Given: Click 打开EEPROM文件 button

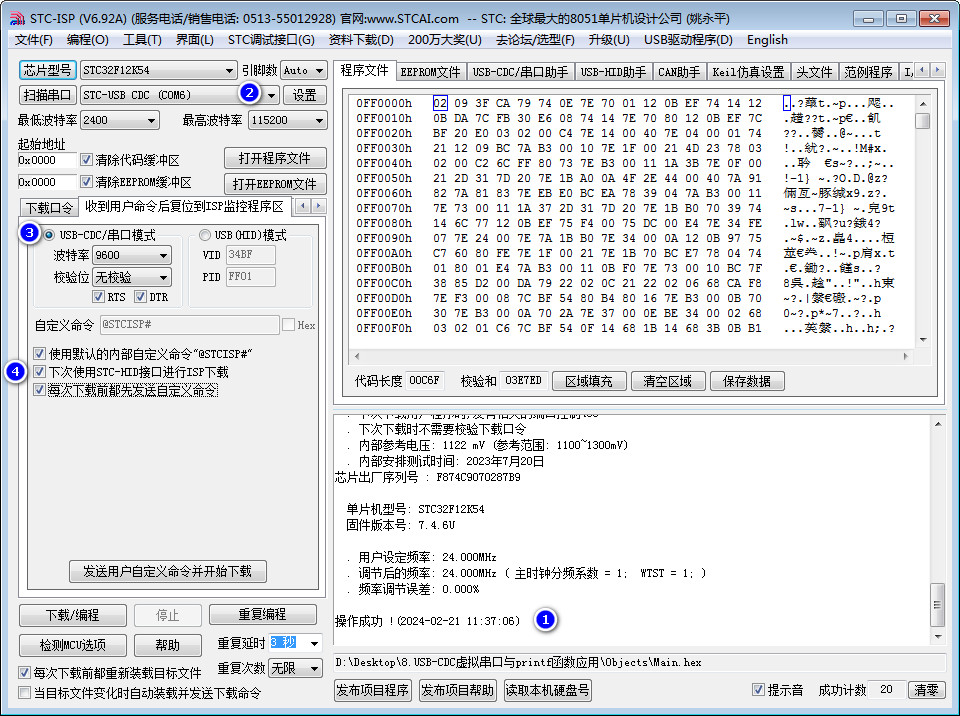Looking at the screenshot, I should pyautogui.click(x=275, y=184).
